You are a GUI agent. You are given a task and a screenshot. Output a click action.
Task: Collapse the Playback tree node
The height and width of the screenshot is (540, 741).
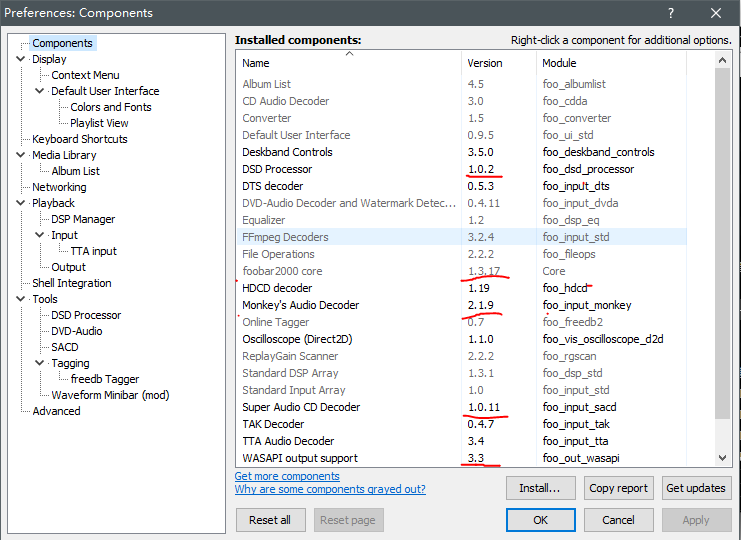point(21,203)
